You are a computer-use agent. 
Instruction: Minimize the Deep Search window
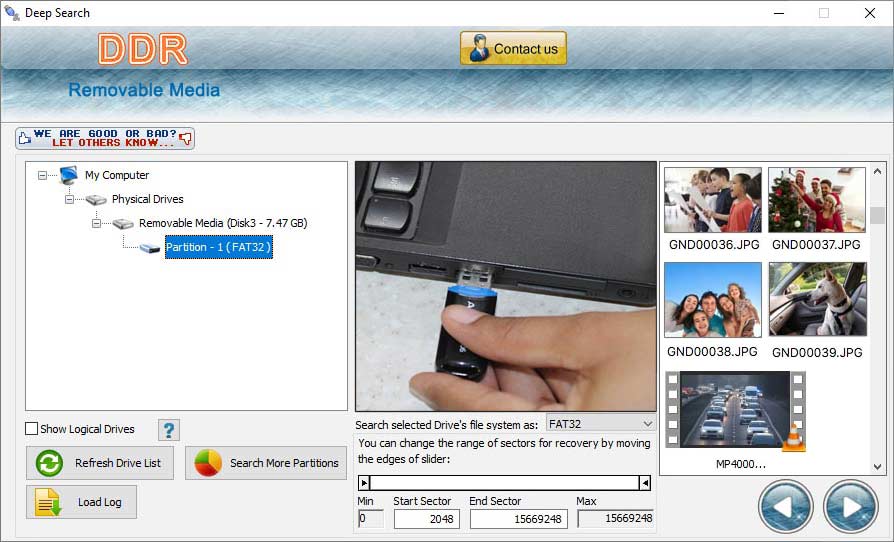click(x=779, y=13)
